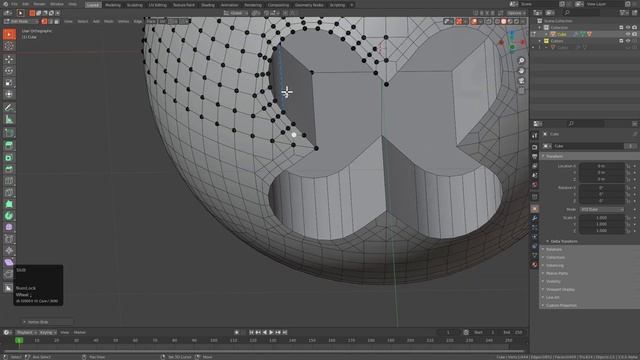Open the Transform orientation Global dropdown
This screenshot has width=640, height=360.
pyautogui.click(x=236, y=13)
